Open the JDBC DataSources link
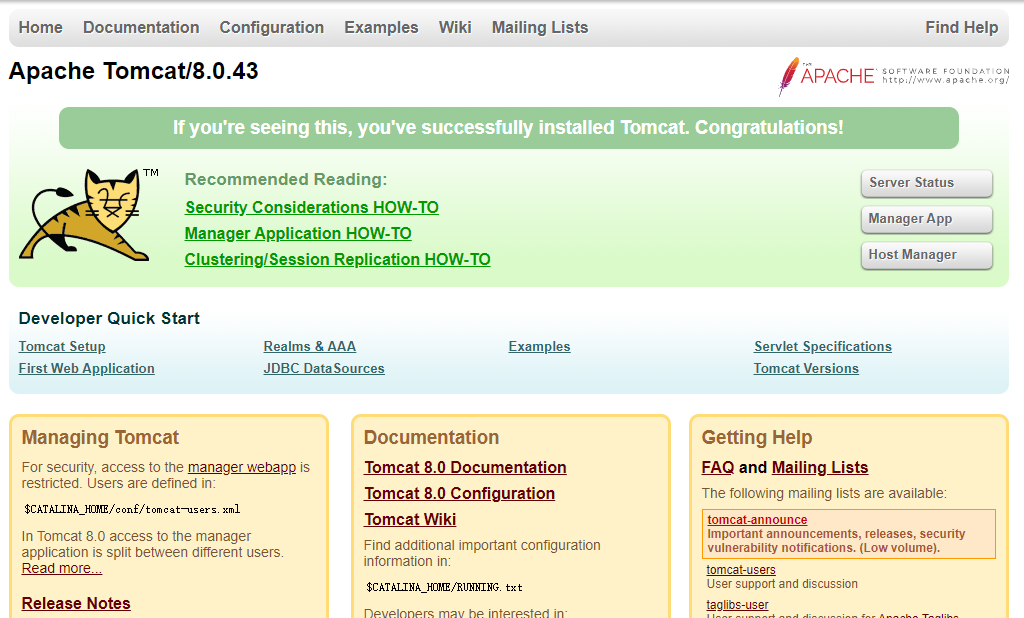 click(323, 369)
